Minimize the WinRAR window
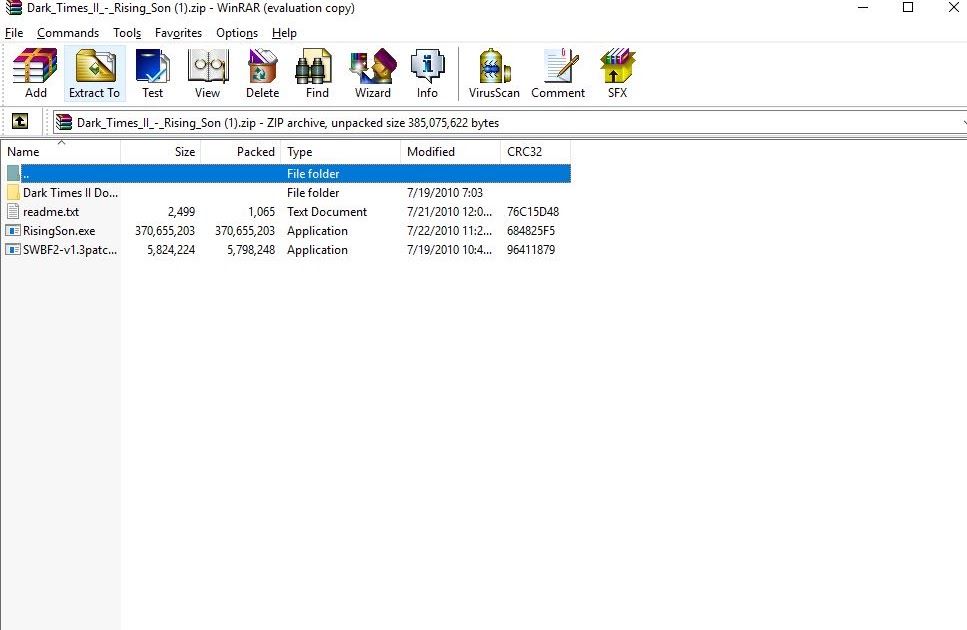Viewport: 967px width, 630px height. point(863,7)
